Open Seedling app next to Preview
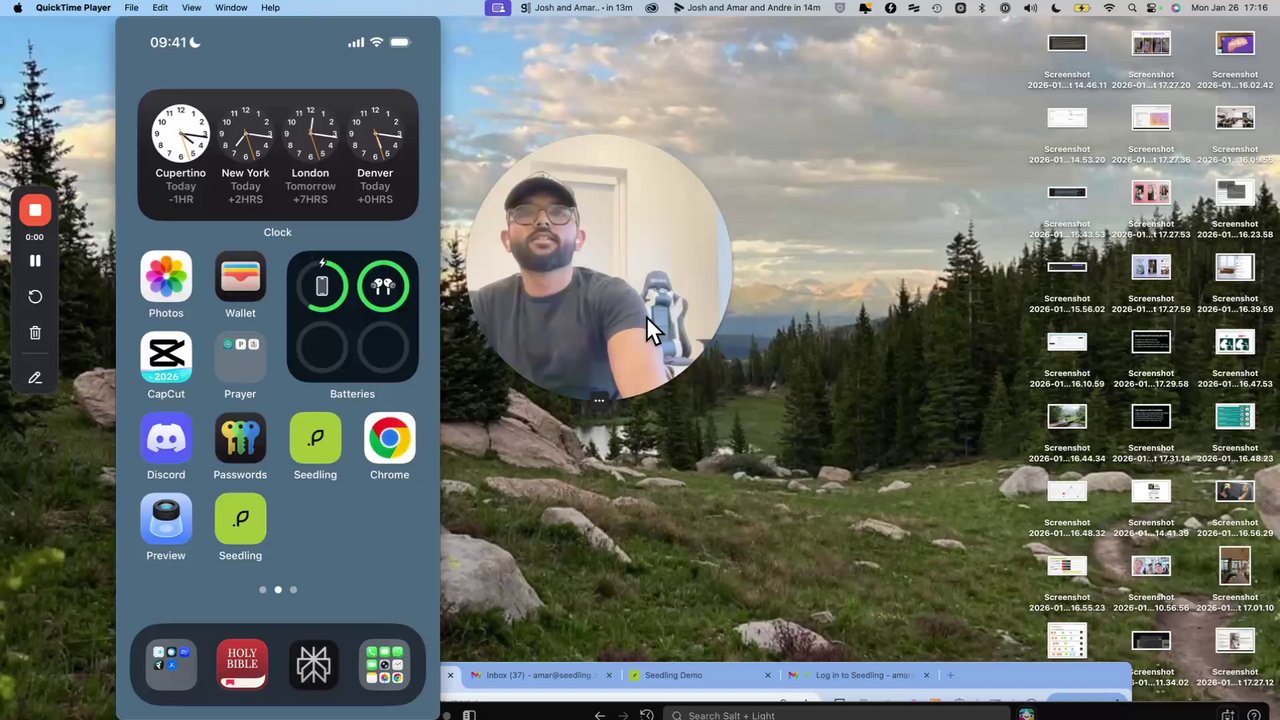The width and height of the screenshot is (1280, 720). [240, 519]
